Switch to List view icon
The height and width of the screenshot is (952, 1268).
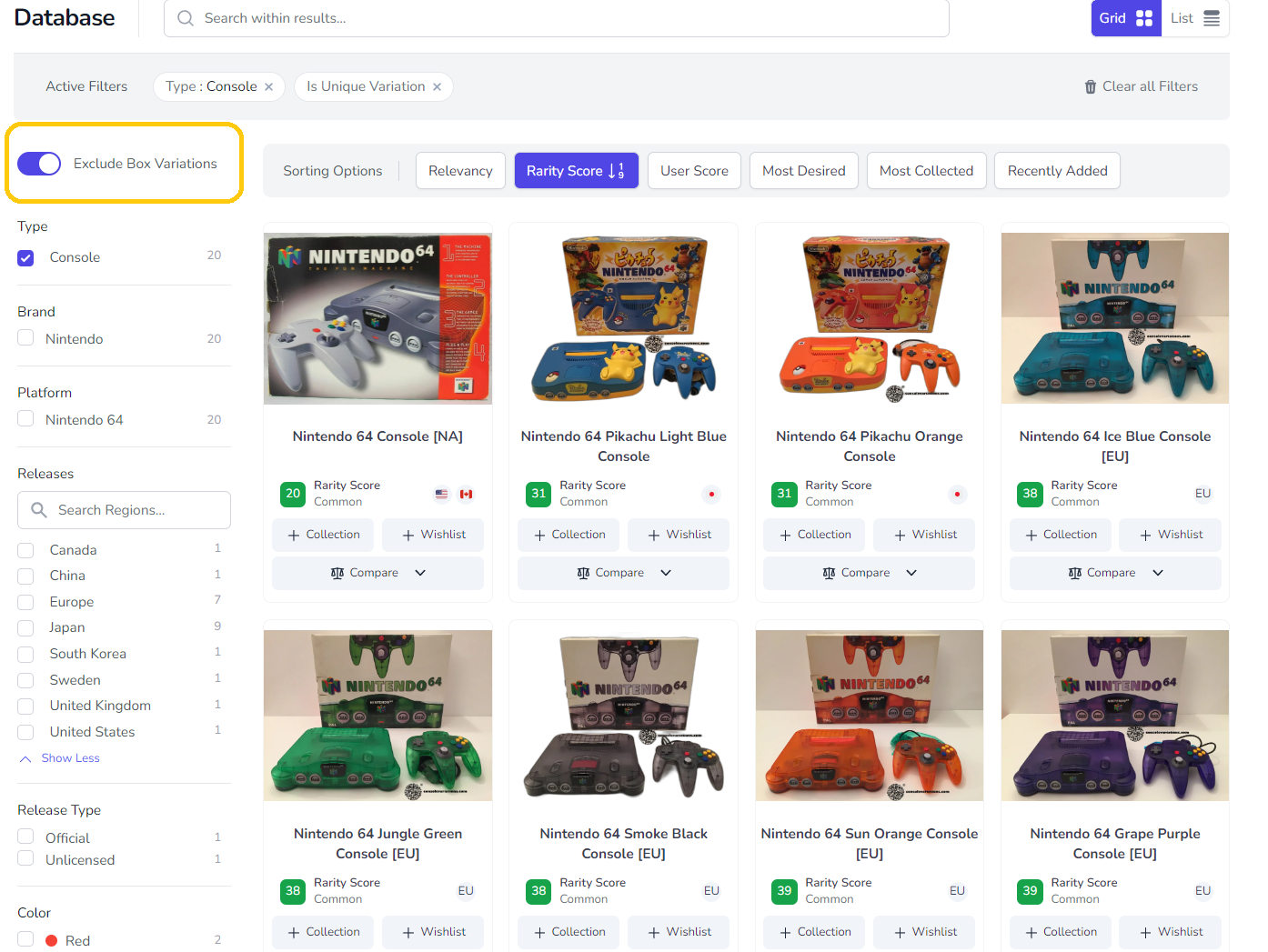pyautogui.click(x=1212, y=18)
